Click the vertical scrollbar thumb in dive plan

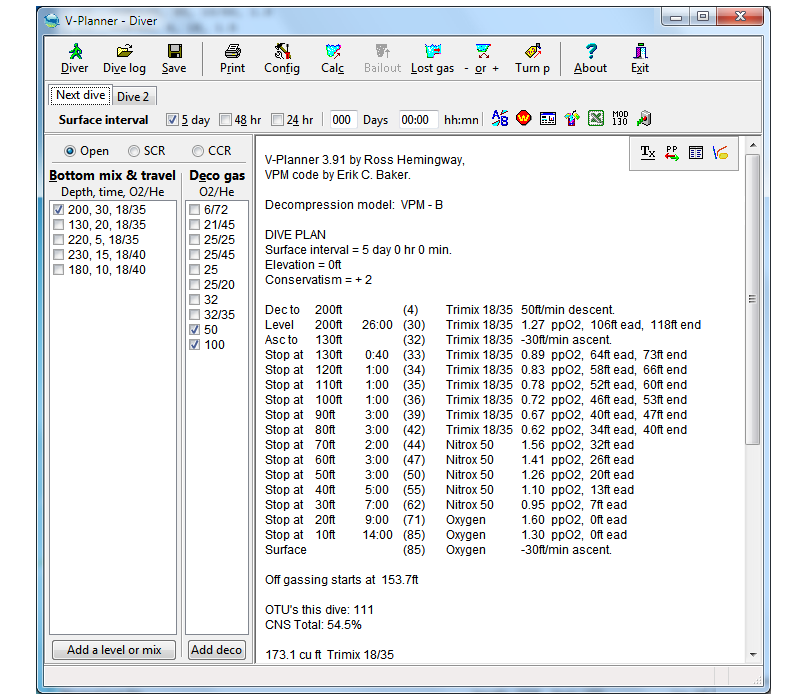click(x=753, y=299)
